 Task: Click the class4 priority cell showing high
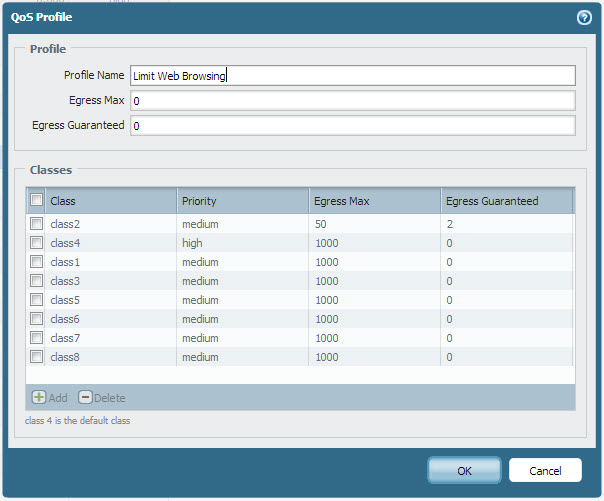click(x=242, y=243)
